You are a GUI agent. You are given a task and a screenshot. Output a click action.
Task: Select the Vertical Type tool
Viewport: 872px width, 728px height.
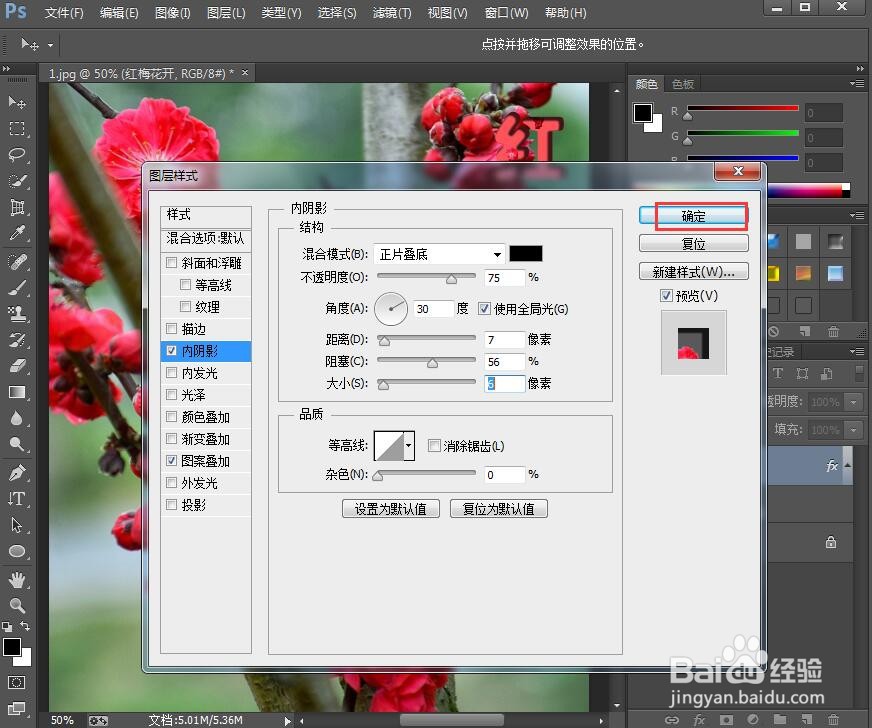[x=17, y=499]
